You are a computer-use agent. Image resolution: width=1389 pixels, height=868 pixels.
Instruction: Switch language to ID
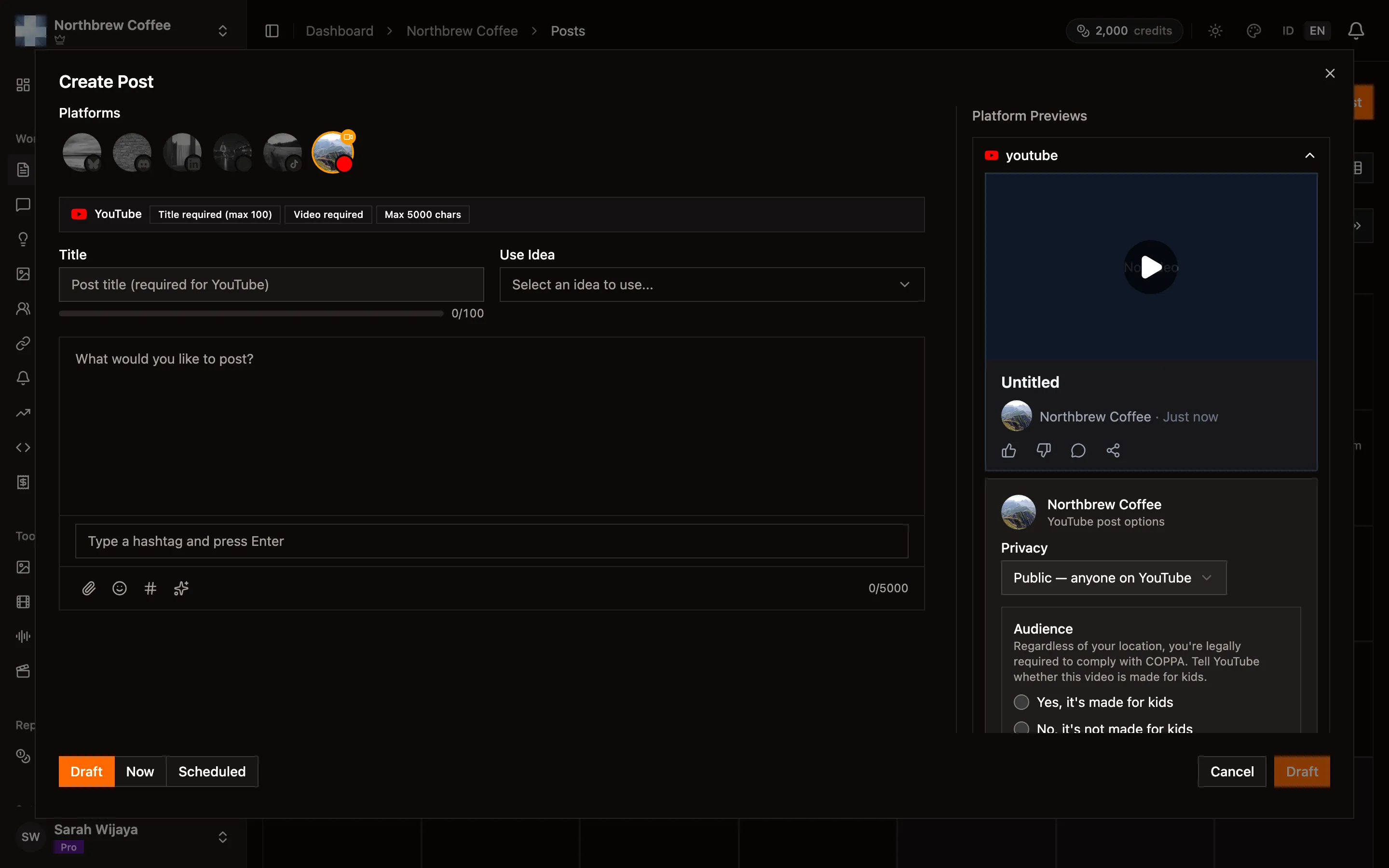(x=1288, y=31)
